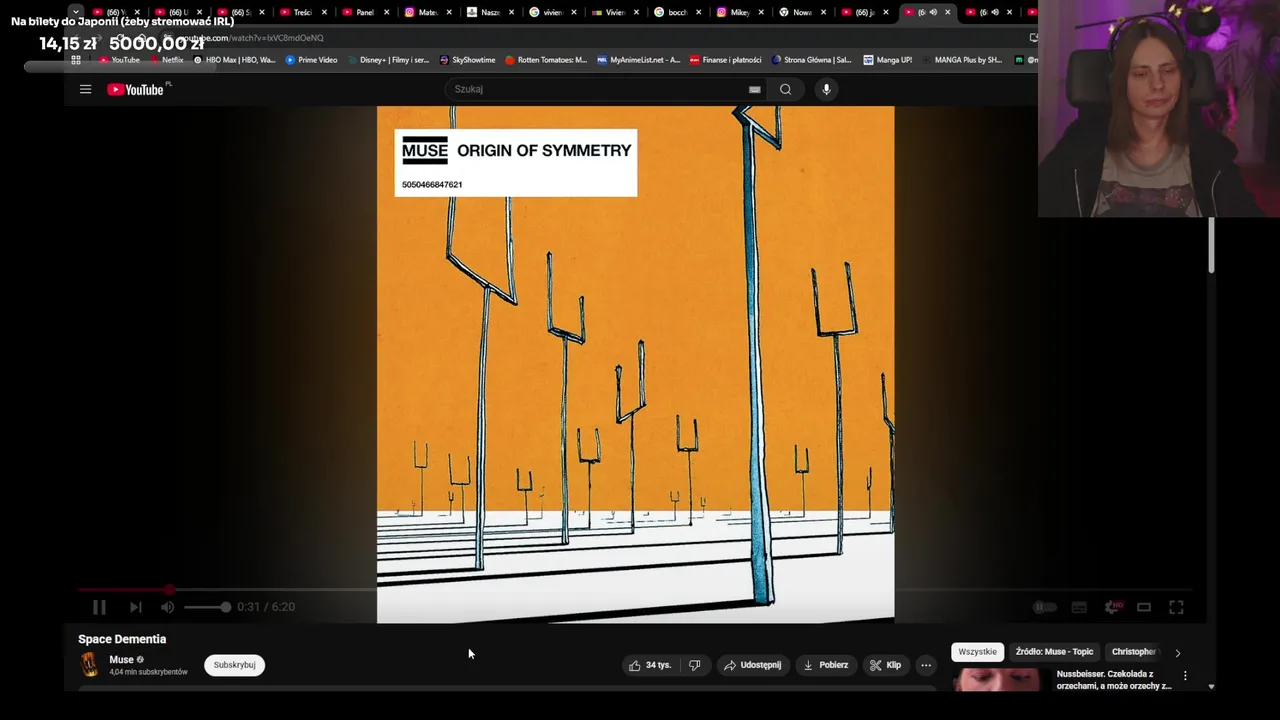Image resolution: width=1280 pixels, height=720 pixels.
Task: Open Nussbeisser recommended video thumbnail
Action: (996, 680)
